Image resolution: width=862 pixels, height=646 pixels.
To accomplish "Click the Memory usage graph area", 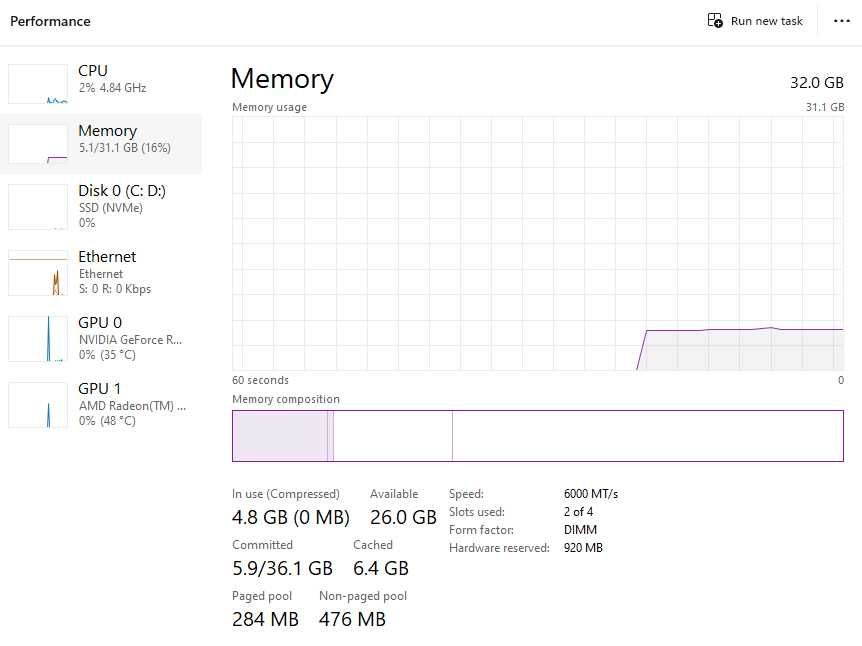I will pyautogui.click(x=538, y=243).
